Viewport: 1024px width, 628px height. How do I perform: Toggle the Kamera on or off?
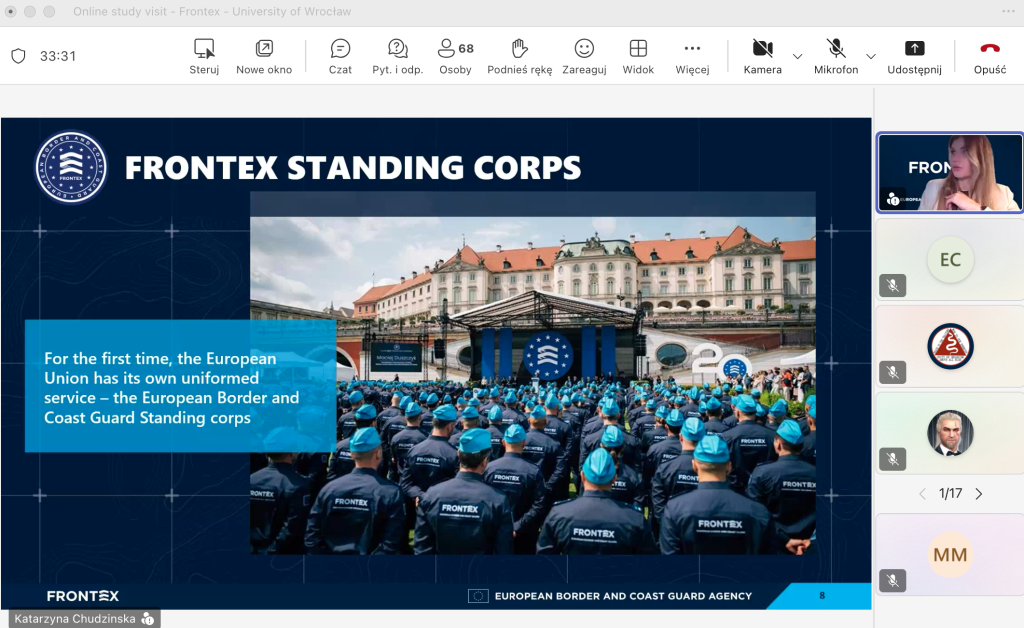762,56
